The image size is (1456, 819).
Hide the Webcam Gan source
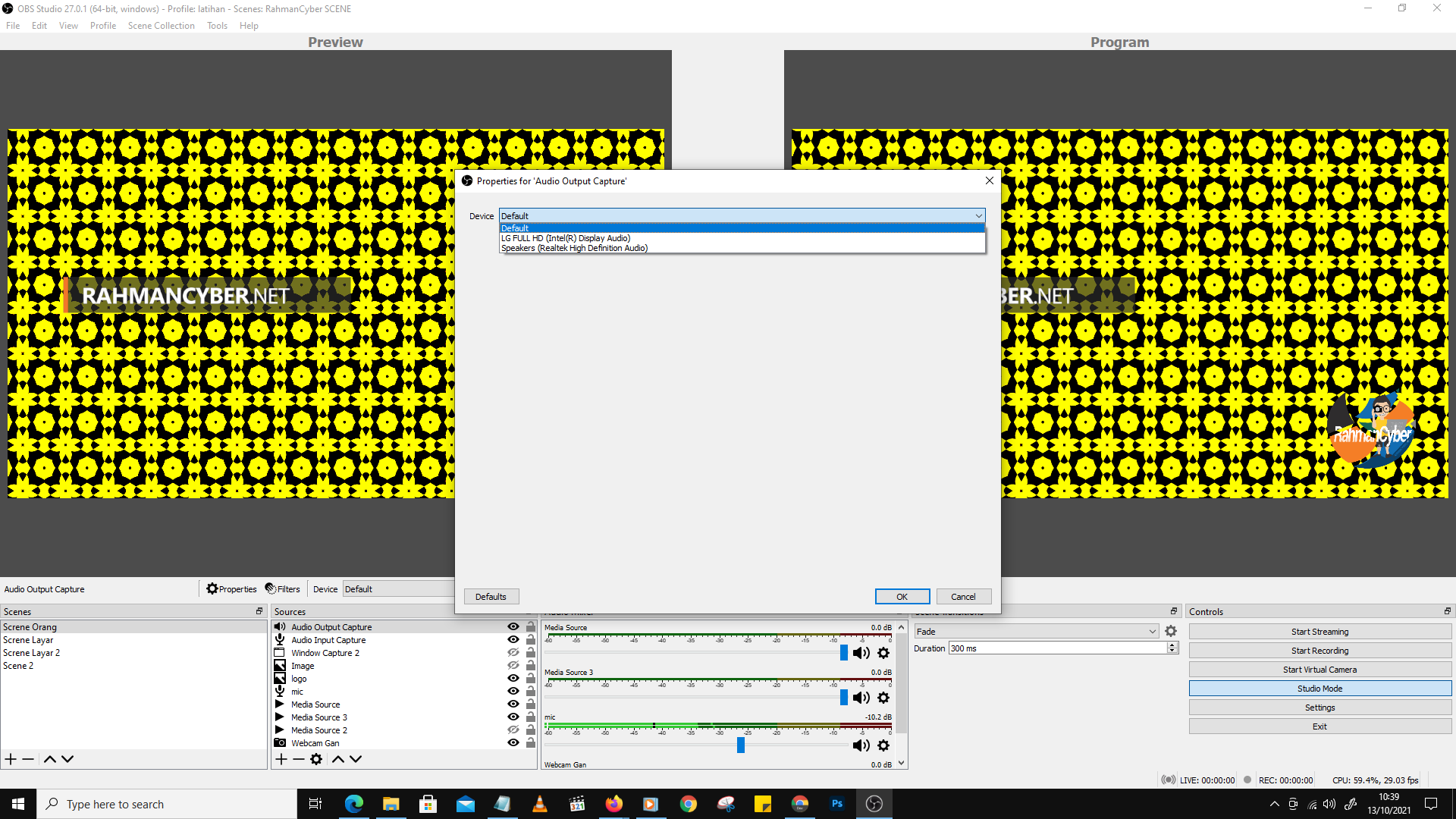(x=513, y=742)
